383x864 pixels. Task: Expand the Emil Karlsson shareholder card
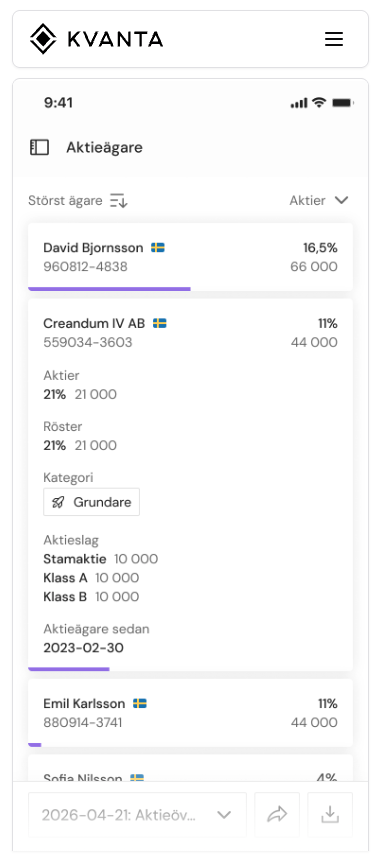click(x=190, y=712)
